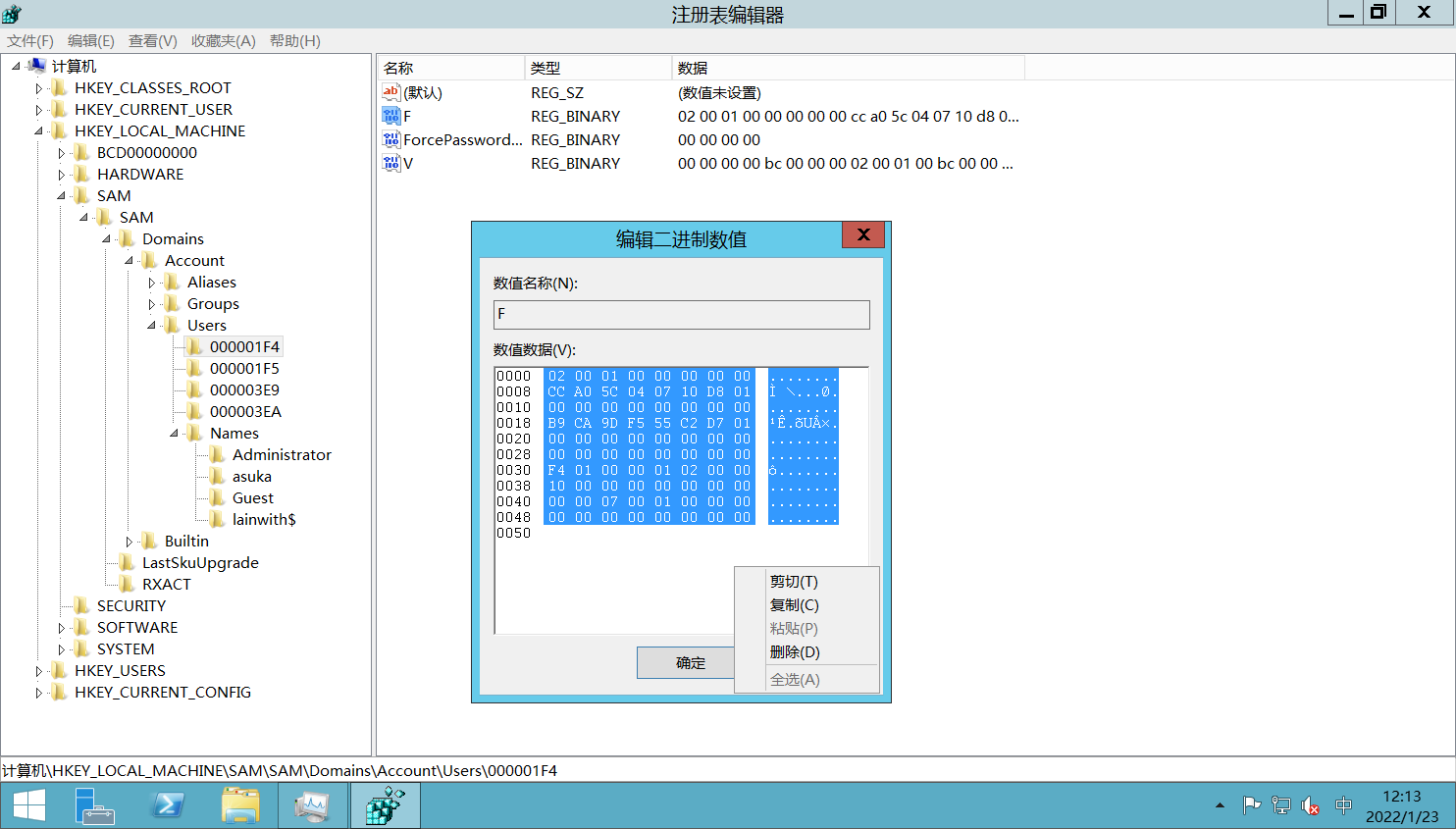Click the Action Center flag icon
This screenshot has width=1456, height=829.
(1251, 805)
